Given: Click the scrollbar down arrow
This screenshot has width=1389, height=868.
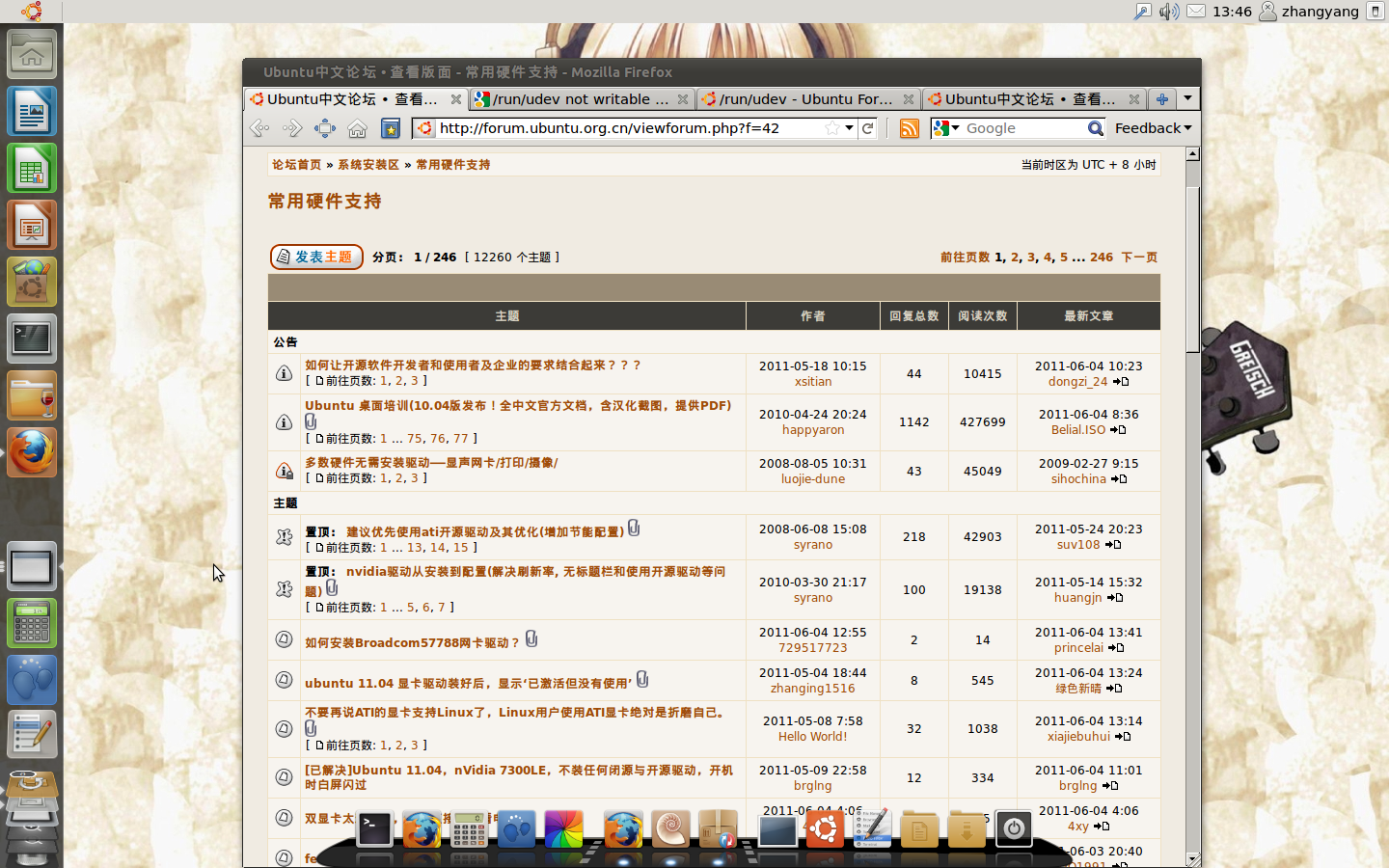Looking at the screenshot, I should tap(1193, 859).
